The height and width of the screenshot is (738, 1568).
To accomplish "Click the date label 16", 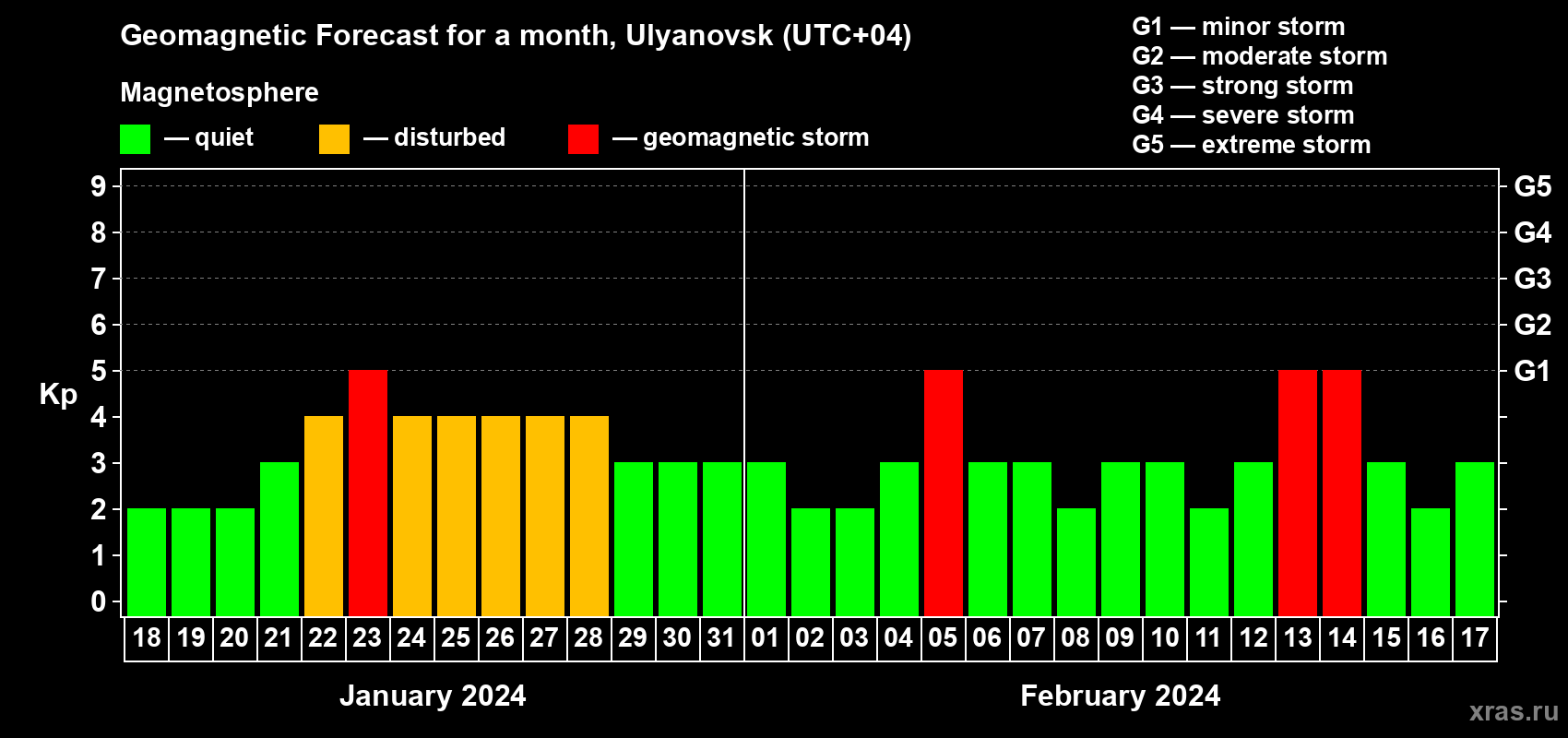I will (x=1431, y=637).
